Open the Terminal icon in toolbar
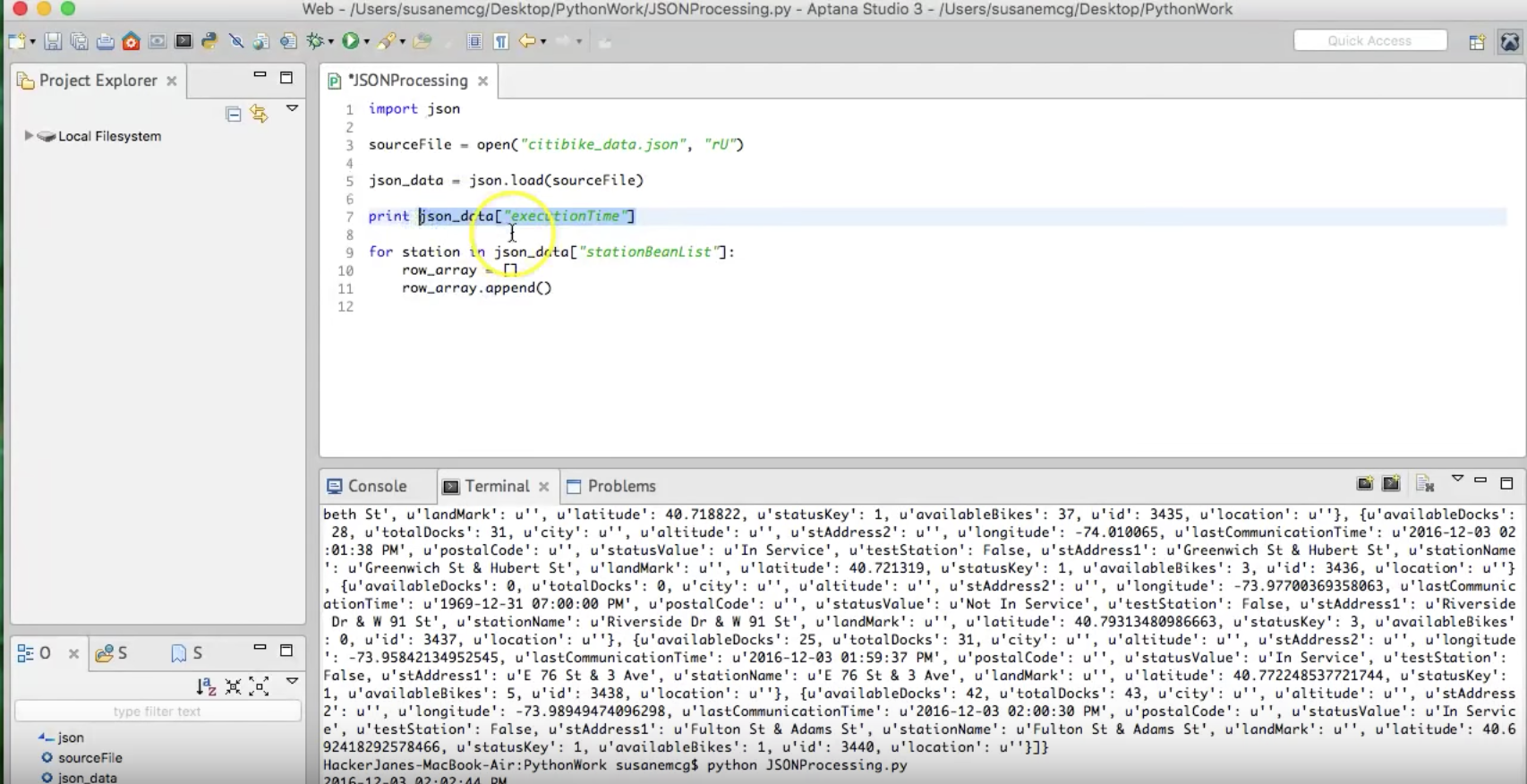 [183, 41]
